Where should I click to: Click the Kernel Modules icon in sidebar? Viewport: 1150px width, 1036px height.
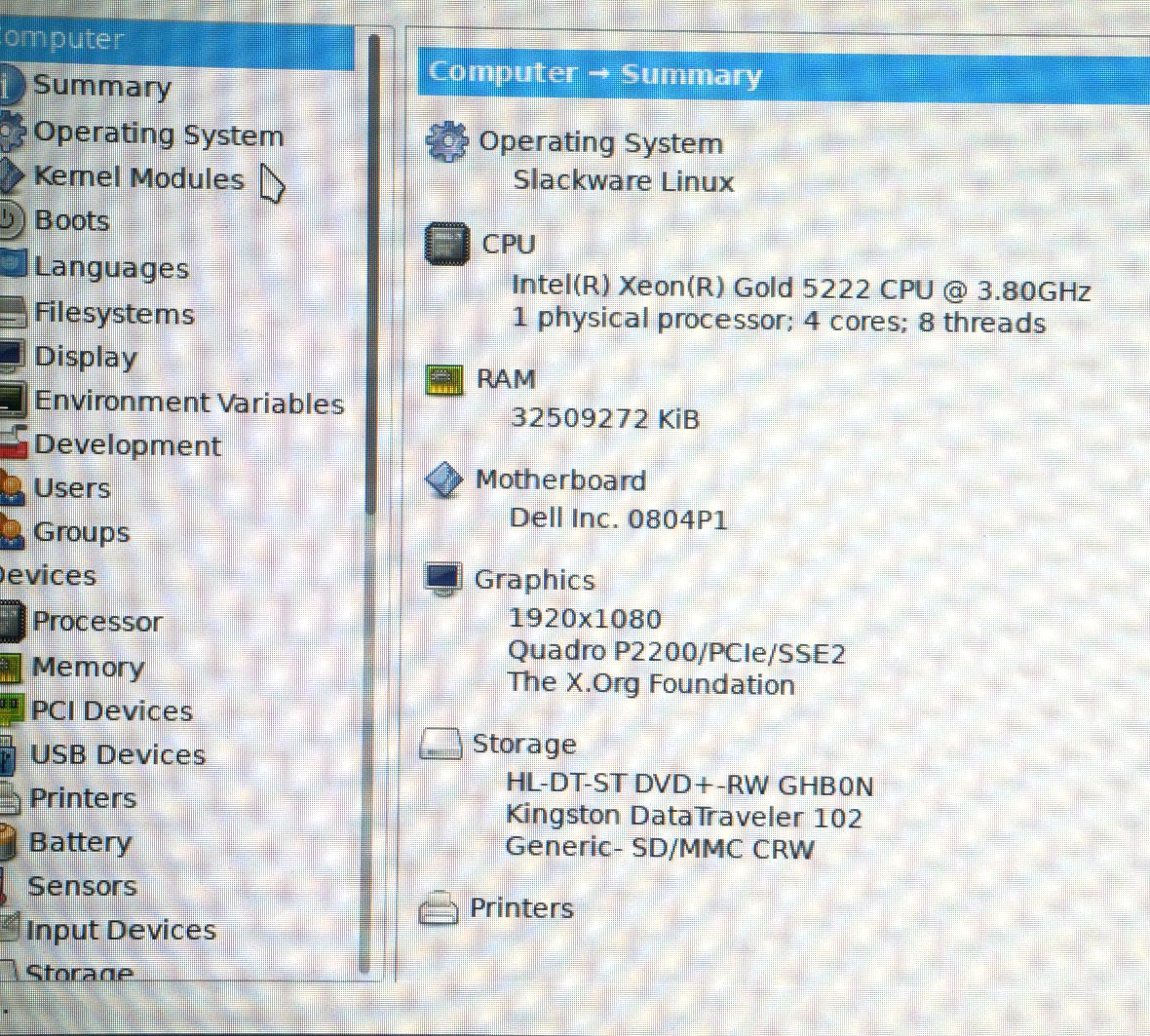[12, 176]
